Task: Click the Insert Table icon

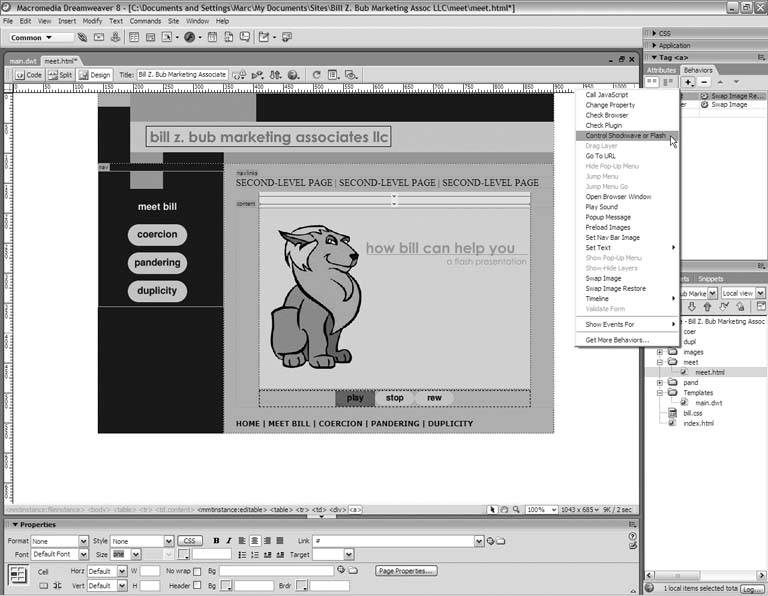Action: tap(135, 38)
